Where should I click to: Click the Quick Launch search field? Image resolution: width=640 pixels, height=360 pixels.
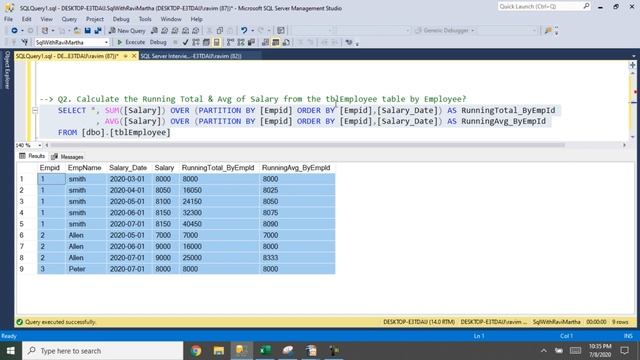click(x=544, y=6)
